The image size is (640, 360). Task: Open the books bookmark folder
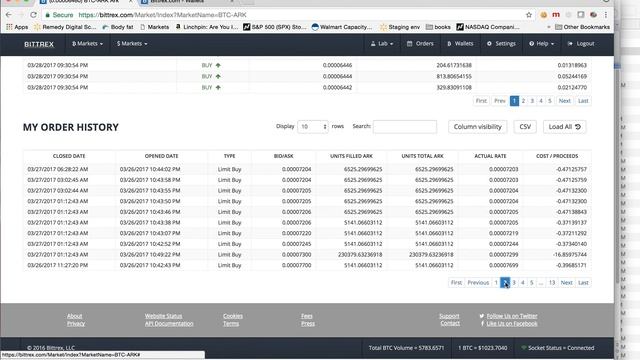tap(438, 27)
